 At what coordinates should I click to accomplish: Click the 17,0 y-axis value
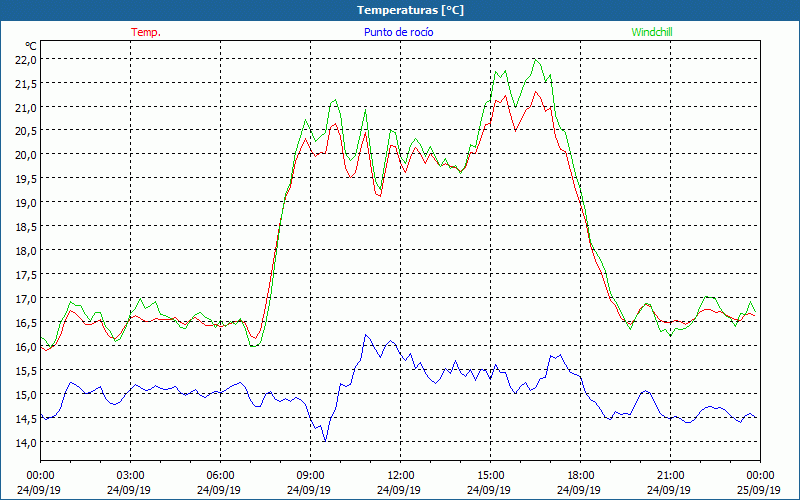pyautogui.click(x=26, y=299)
